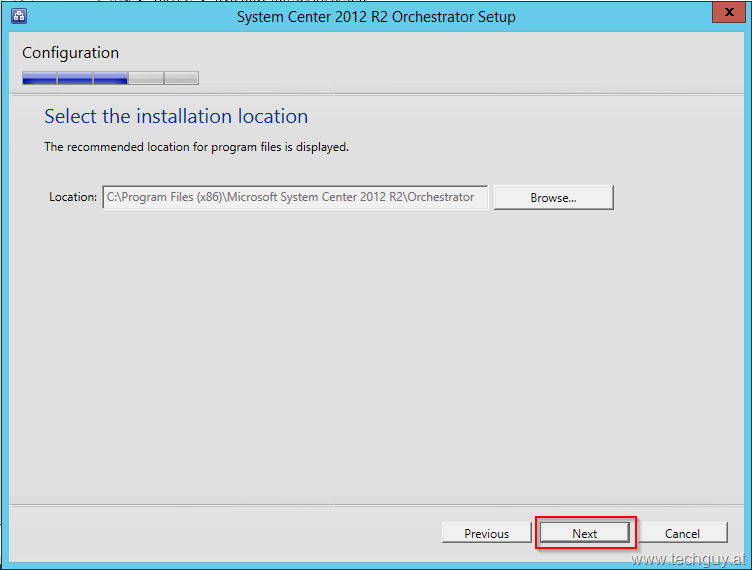
Task: Go back with the Previous button
Action: click(486, 533)
